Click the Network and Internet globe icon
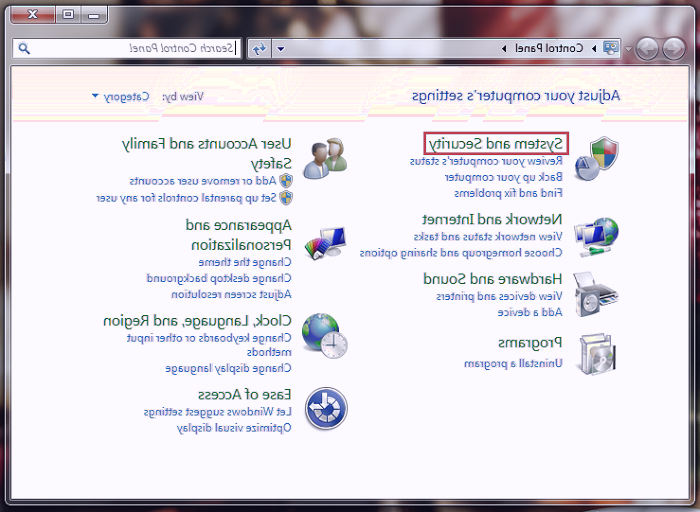700x512 pixels. pos(596,236)
